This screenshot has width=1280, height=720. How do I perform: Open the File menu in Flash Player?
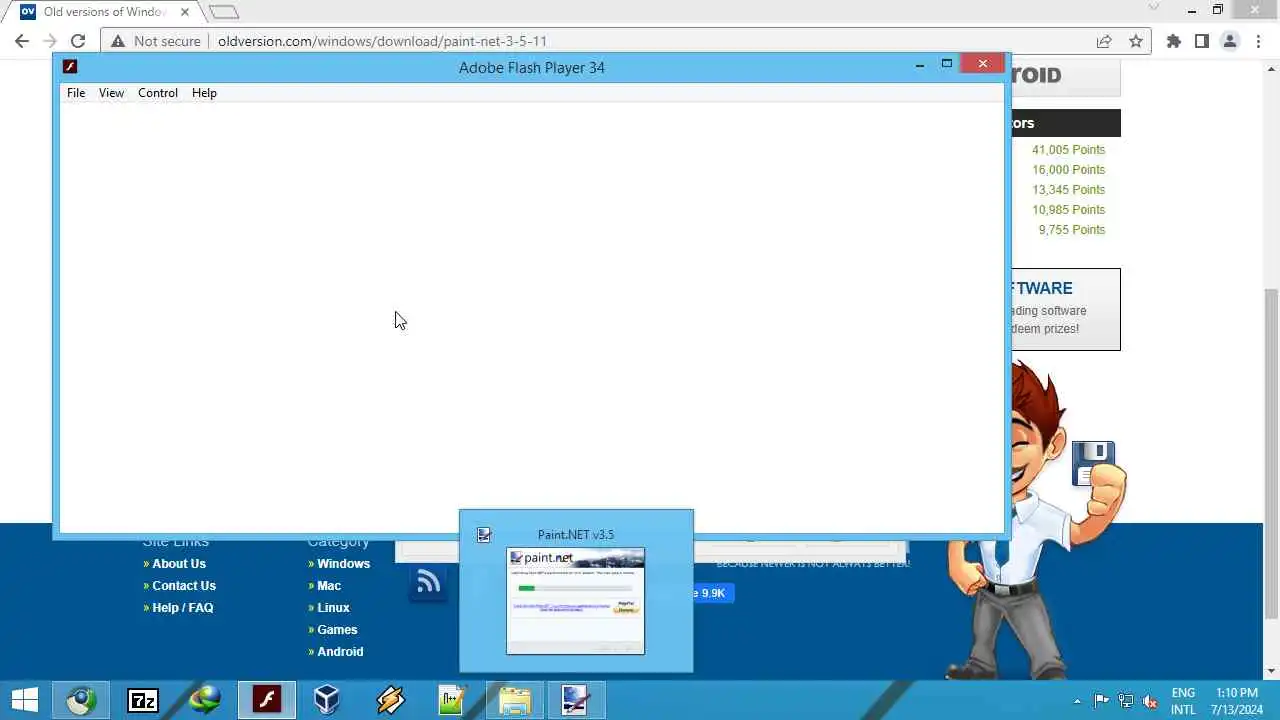click(x=76, y=93)
